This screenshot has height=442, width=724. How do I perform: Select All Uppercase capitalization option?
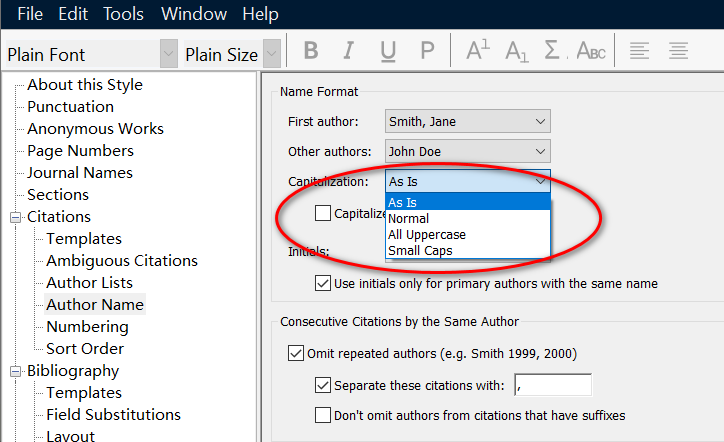(x=427, y=234)
